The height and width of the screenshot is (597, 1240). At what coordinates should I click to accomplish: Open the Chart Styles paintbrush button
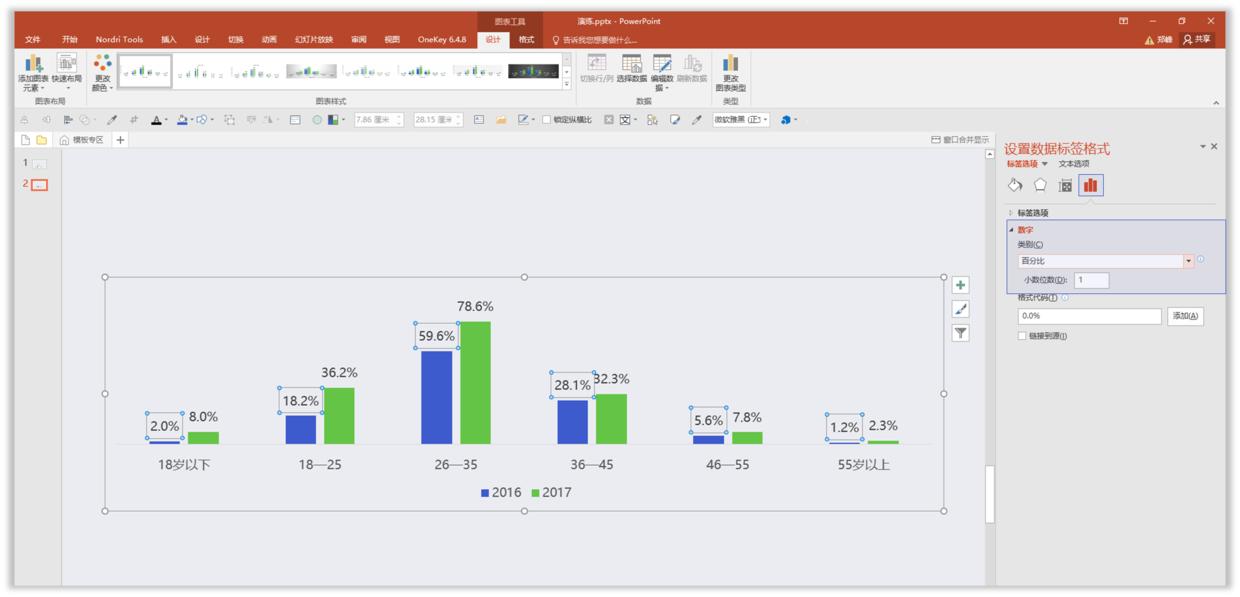960,309
